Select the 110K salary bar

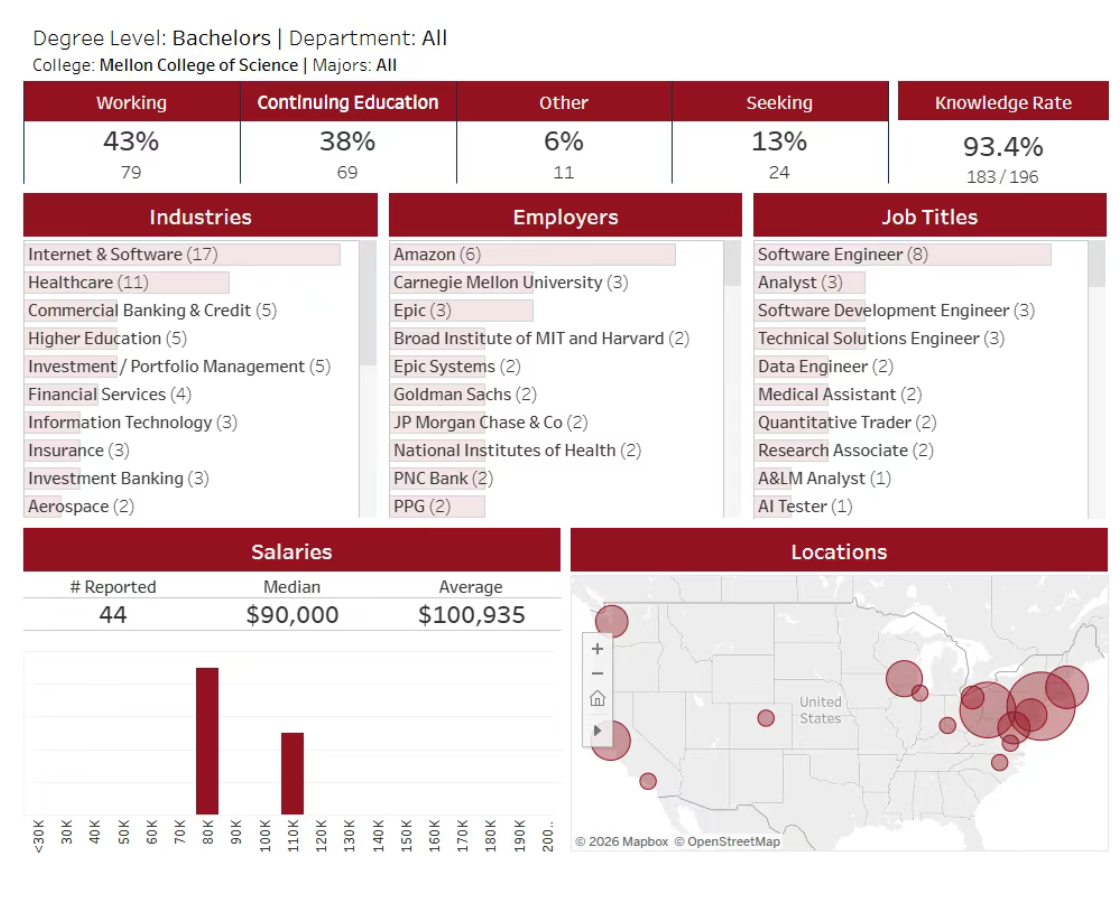pos(292,773)
